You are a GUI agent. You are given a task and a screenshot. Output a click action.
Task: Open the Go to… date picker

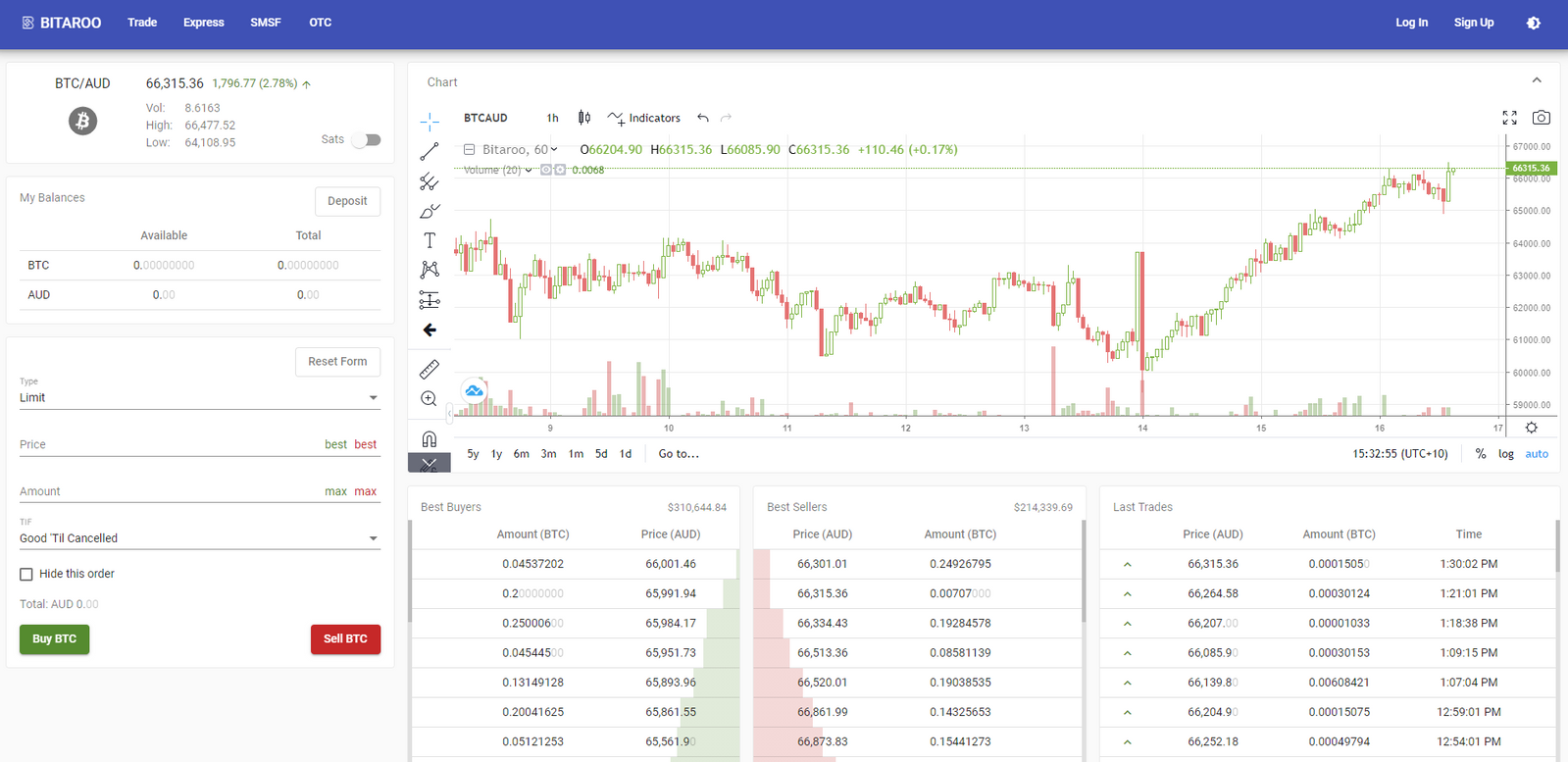(x=679, y=454)
